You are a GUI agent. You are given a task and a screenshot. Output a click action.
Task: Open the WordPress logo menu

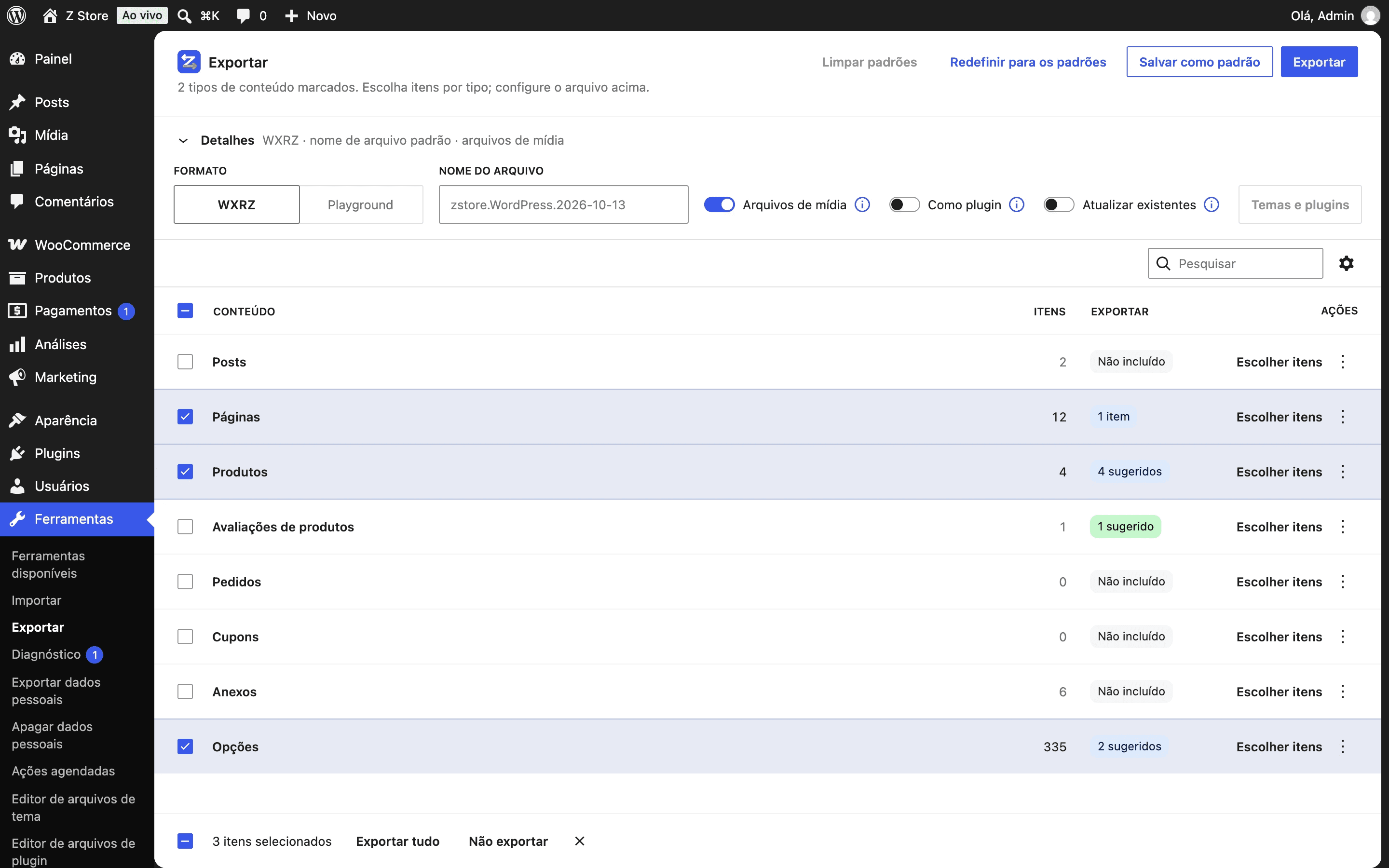pyautogui.click(x=17, y=15)
